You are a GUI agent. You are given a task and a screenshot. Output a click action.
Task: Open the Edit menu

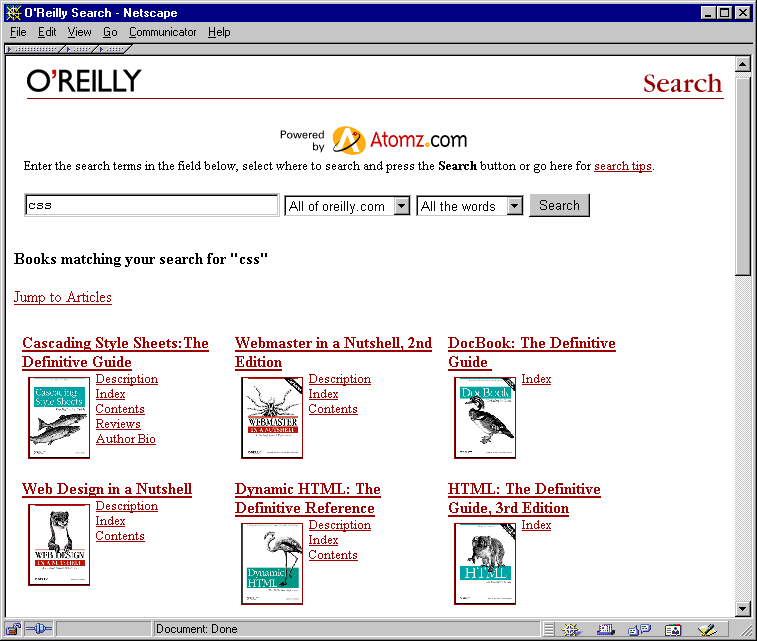47,32
